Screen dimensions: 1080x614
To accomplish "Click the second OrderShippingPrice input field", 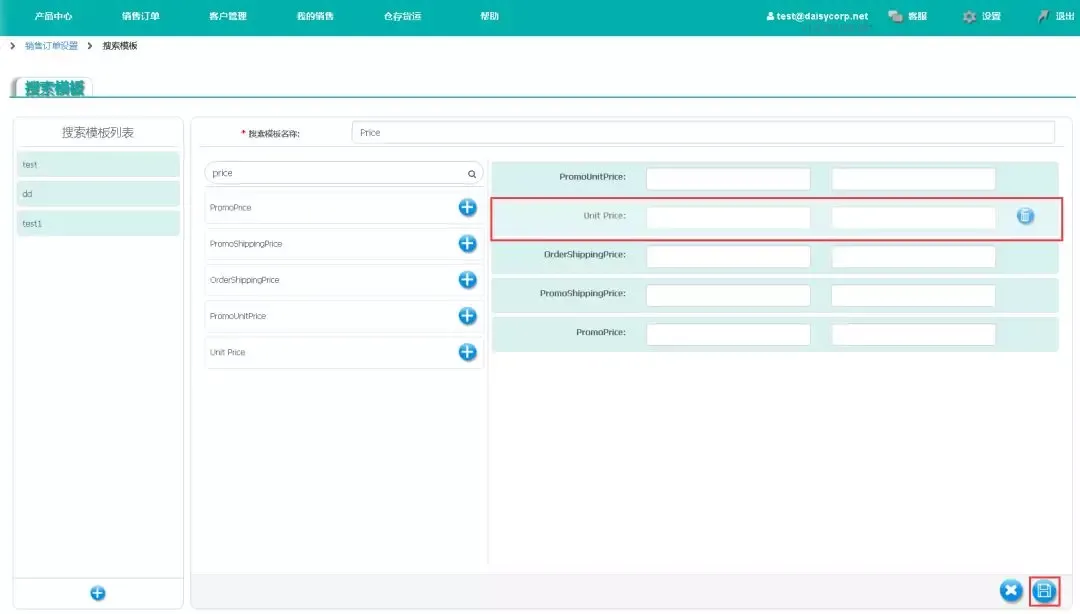I will [913, 256].
